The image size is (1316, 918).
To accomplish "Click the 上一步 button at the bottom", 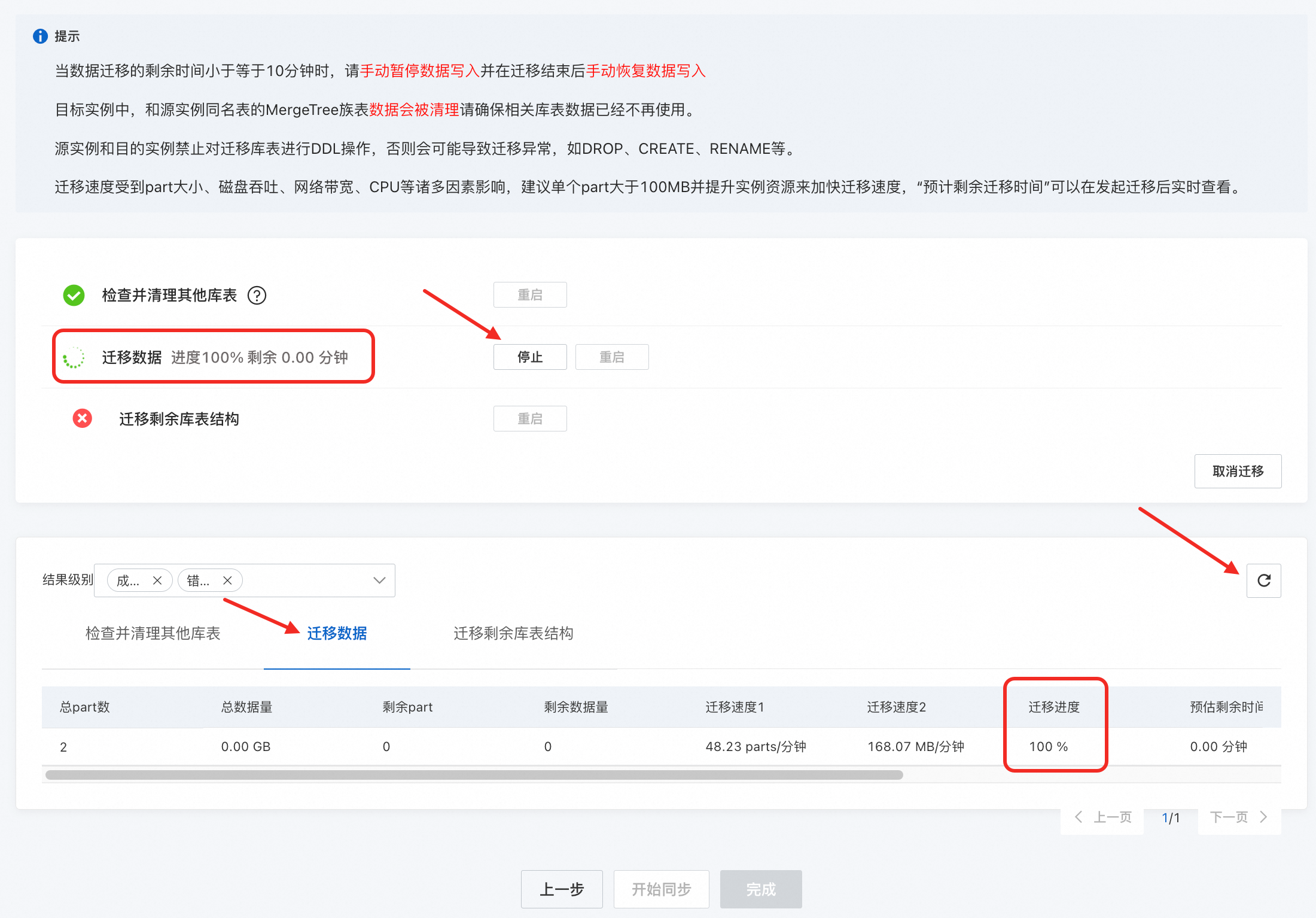I will pos(562,889).
